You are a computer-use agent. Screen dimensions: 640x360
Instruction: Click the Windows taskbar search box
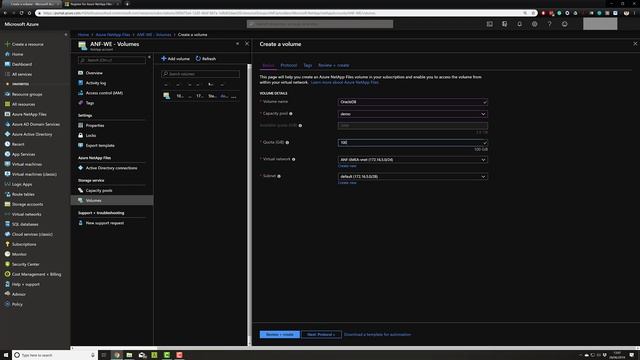(x=55, y=355)
